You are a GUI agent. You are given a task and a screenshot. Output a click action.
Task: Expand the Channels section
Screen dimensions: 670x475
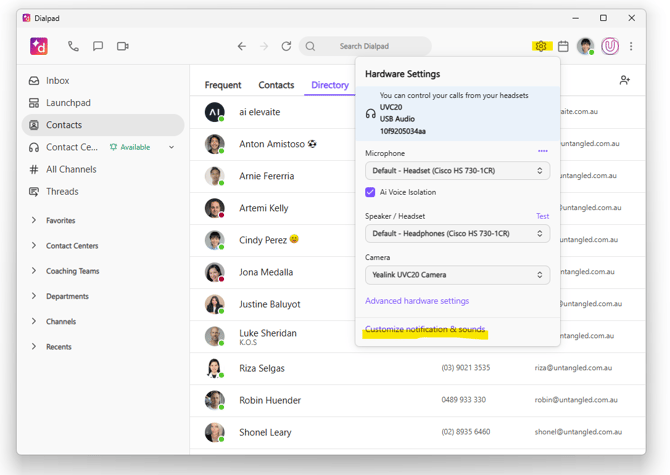[34, 321]
